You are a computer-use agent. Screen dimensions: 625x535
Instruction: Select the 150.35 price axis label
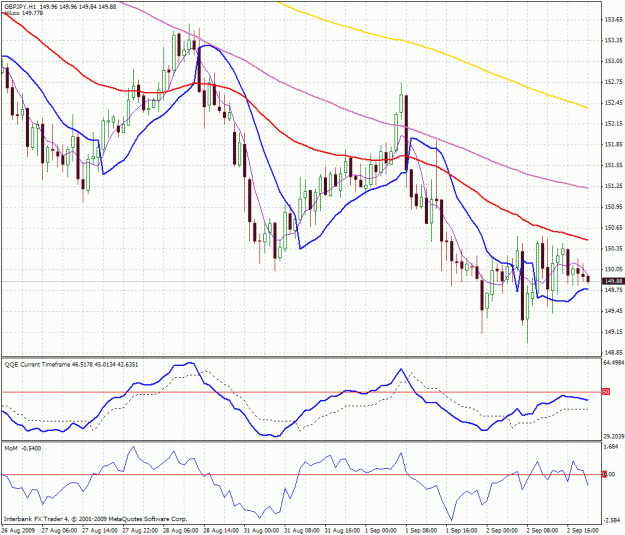click(x=614, y=248)
